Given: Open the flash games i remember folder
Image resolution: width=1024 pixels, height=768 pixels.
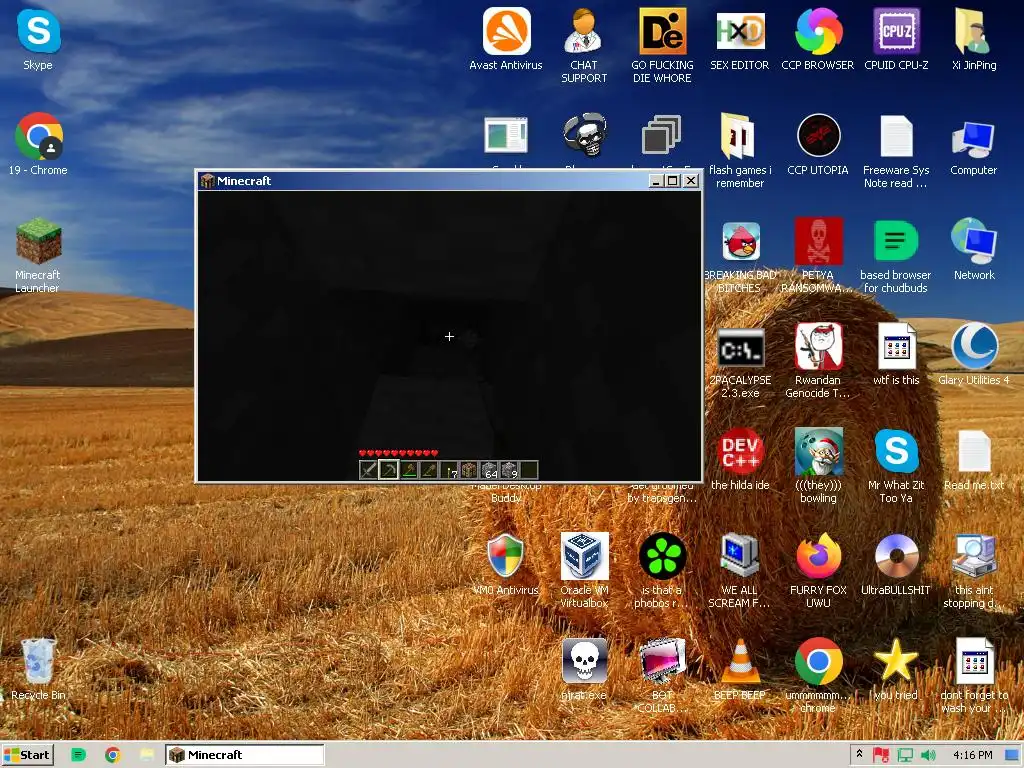Looking at the screenshot, I should coord(740,151).
